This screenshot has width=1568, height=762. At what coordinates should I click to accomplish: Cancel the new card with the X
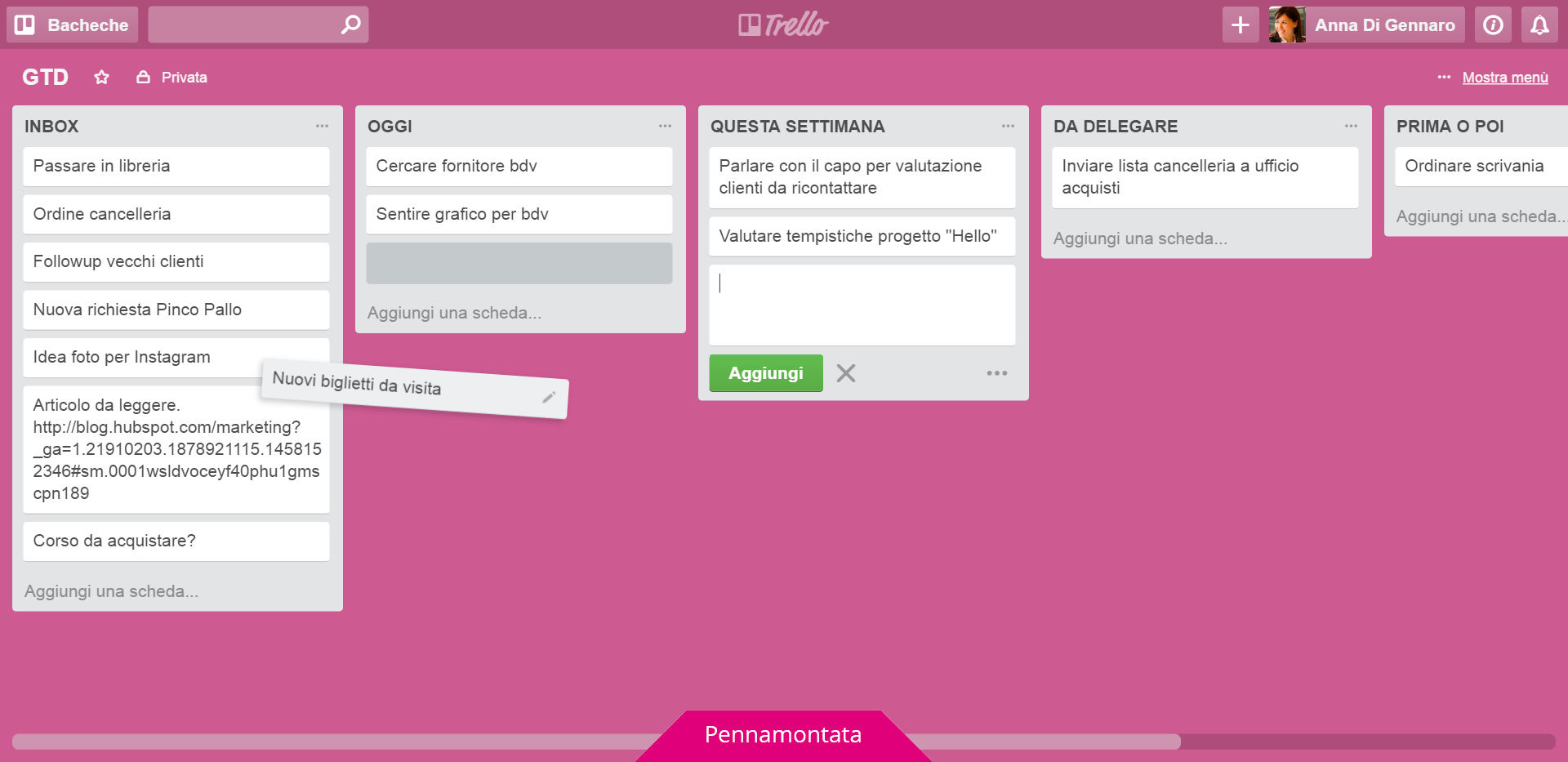pos(846,373)
